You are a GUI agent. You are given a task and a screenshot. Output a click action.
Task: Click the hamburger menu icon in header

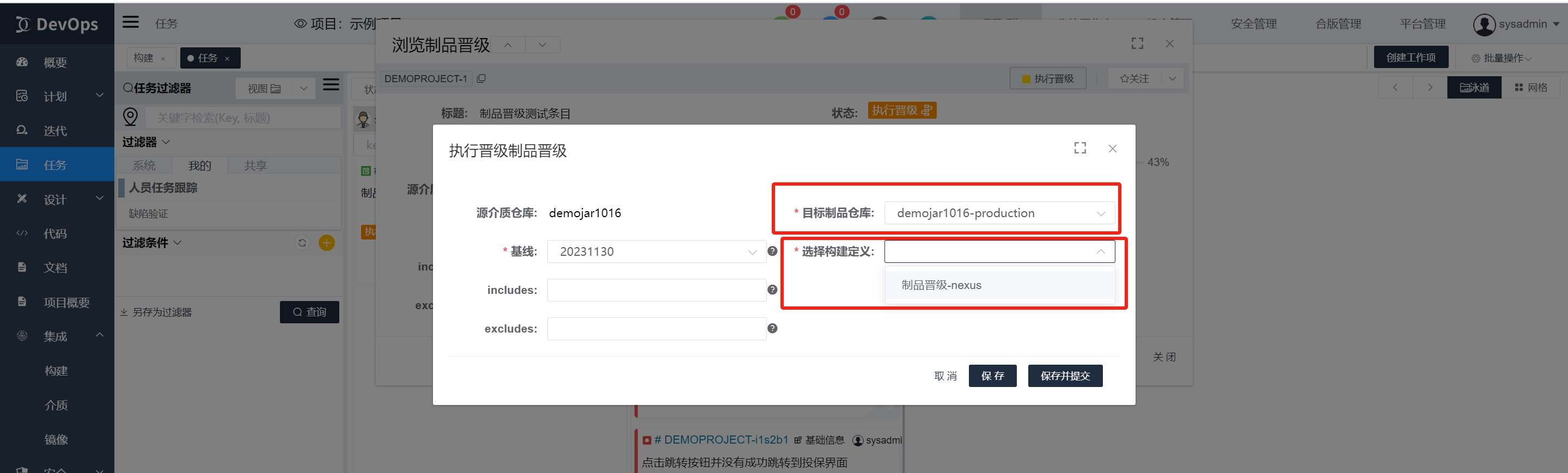tap(130, 22)
